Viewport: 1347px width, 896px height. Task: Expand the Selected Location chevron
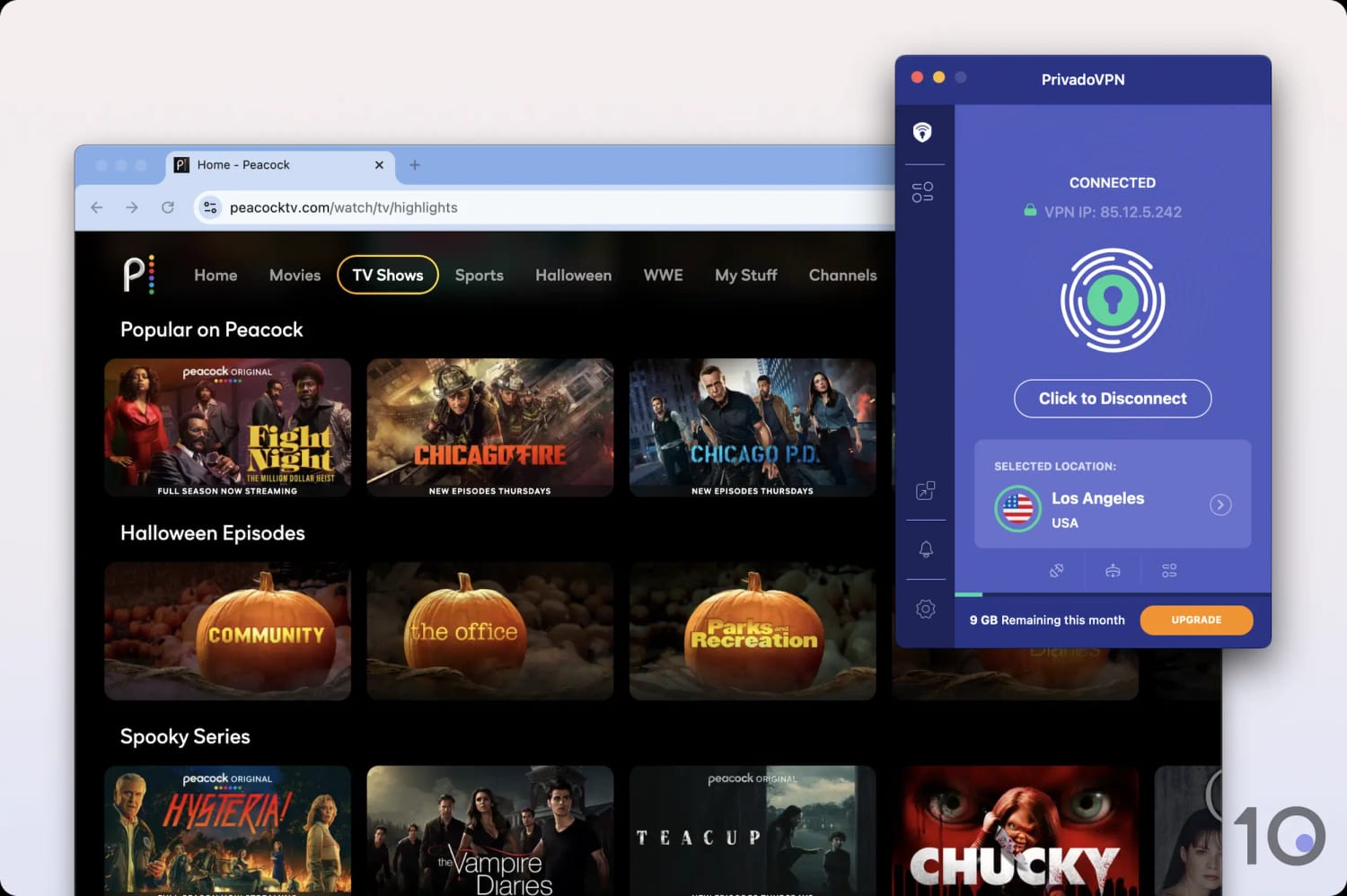point(1219,505)
